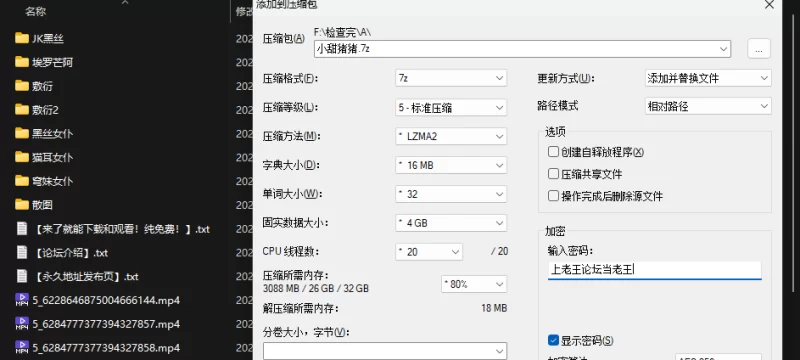Image resolution: width=800 pixels, height=360 pixels.
Task: Open 更新方式 添加并替换文件 dropdown
Action: (x=708, y=78)
